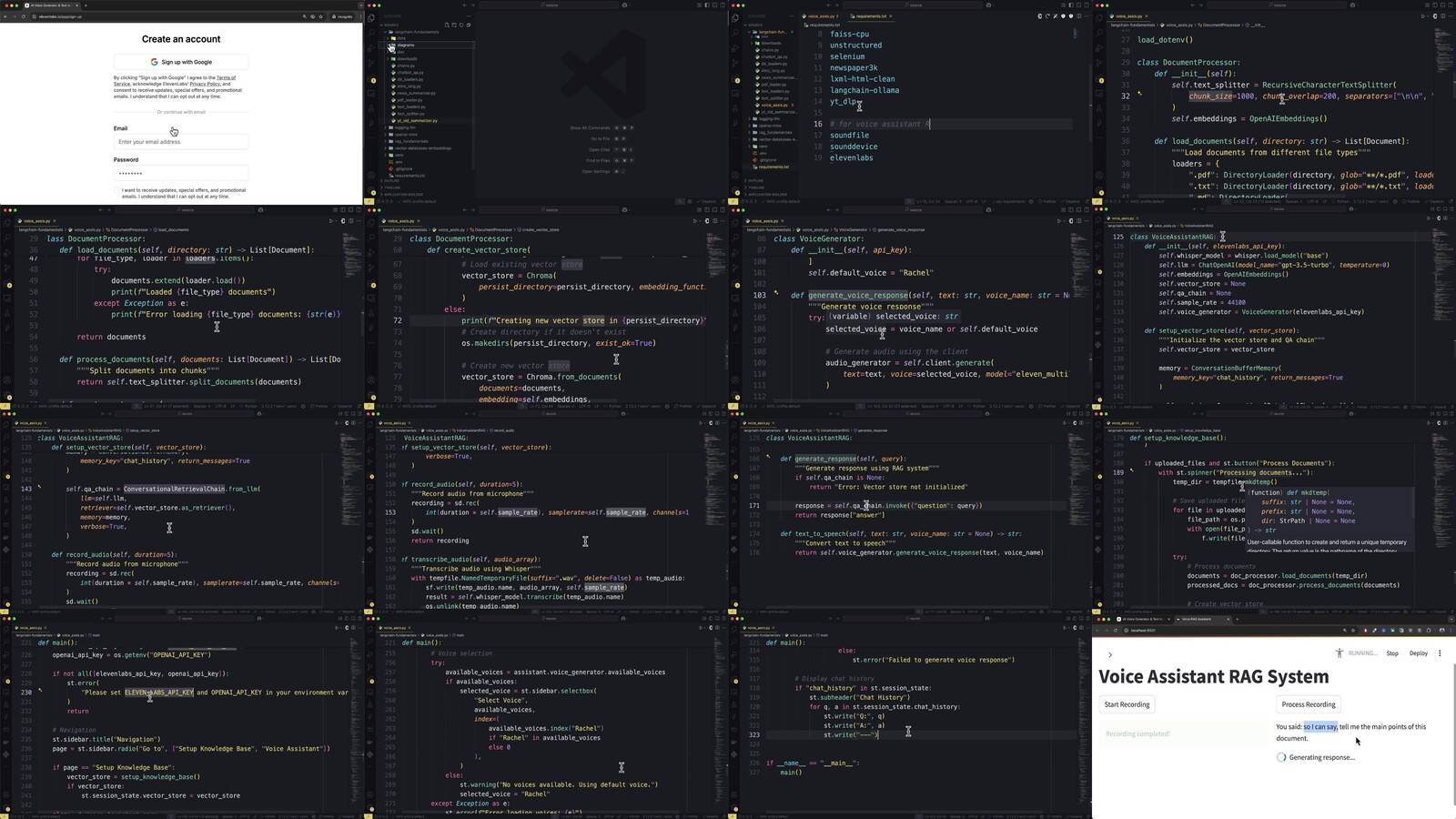Viewport: 1456px width, 819px height.
Task: Click the 'elevenlabs' line in requirements.txt
Action: [852, 158]
